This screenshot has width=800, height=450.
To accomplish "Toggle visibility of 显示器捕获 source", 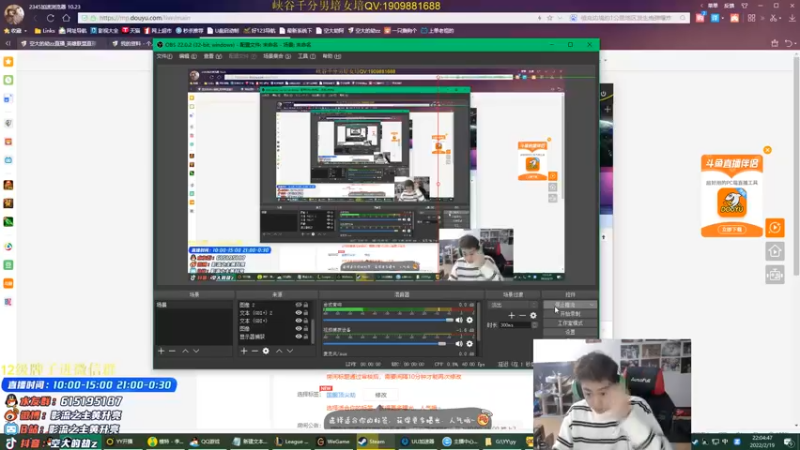I will click(x=298, y=337).
